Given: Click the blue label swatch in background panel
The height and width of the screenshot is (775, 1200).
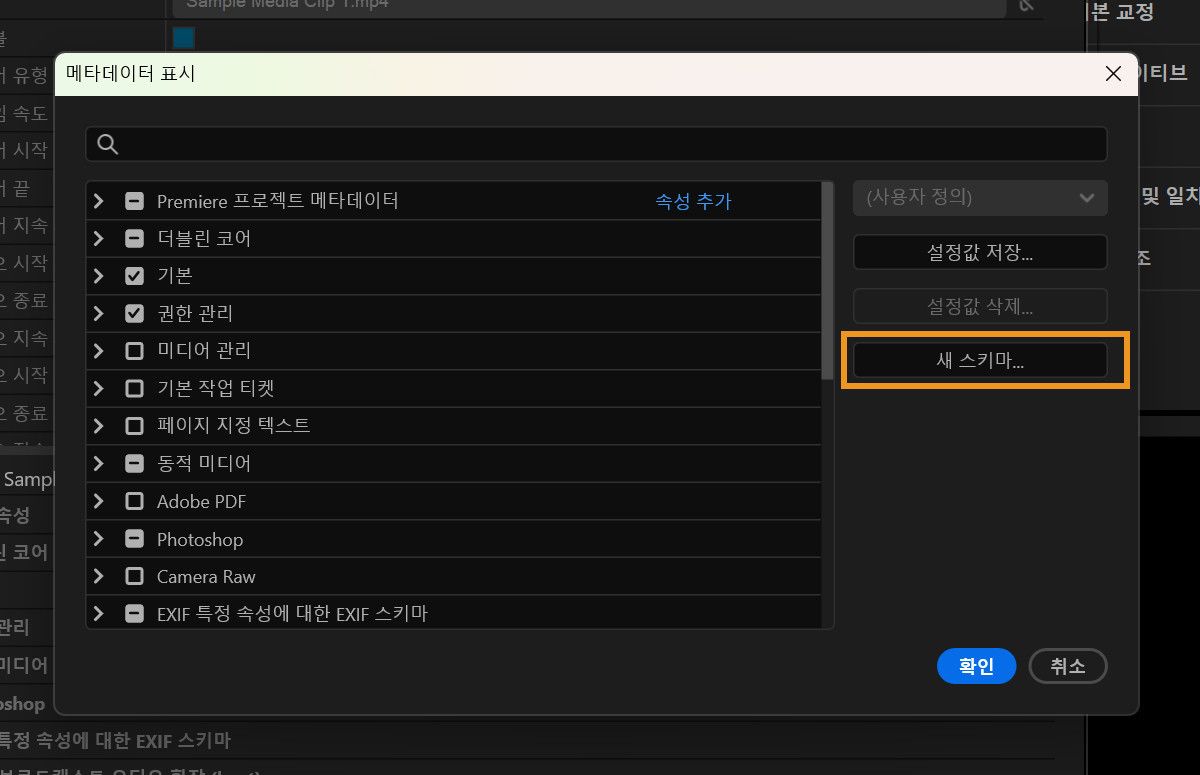Looking at the screenshot, I should [183, 39].
